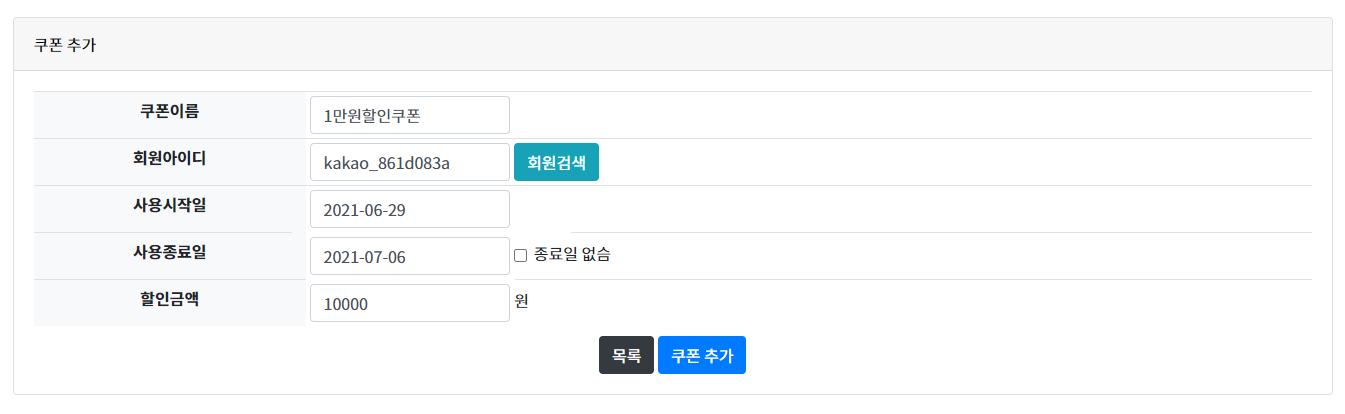Click the 할인금액 row label
This screenshot has width=1345, height=414.
169,299
